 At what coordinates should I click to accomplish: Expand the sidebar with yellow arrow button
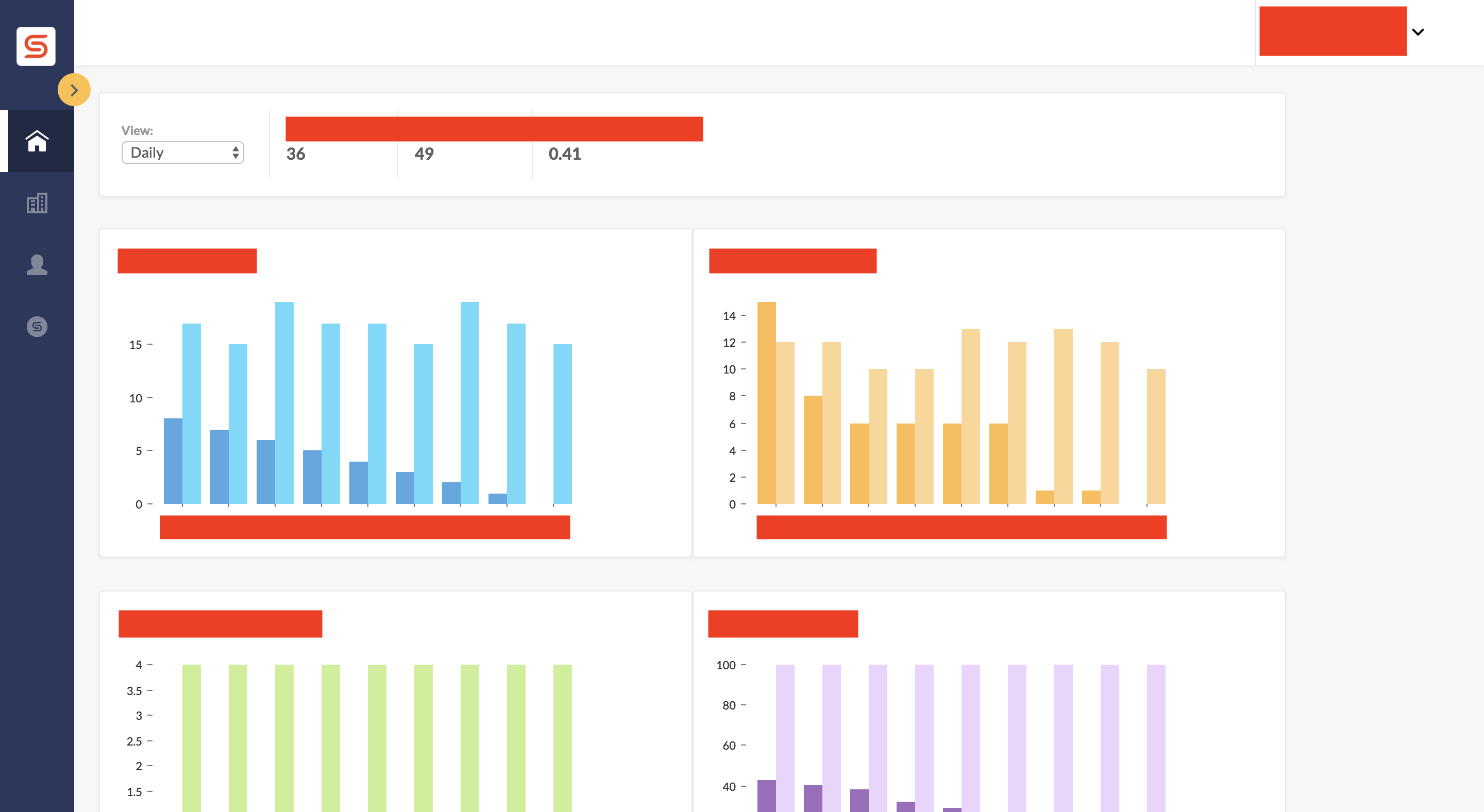[x=74, y=90]
